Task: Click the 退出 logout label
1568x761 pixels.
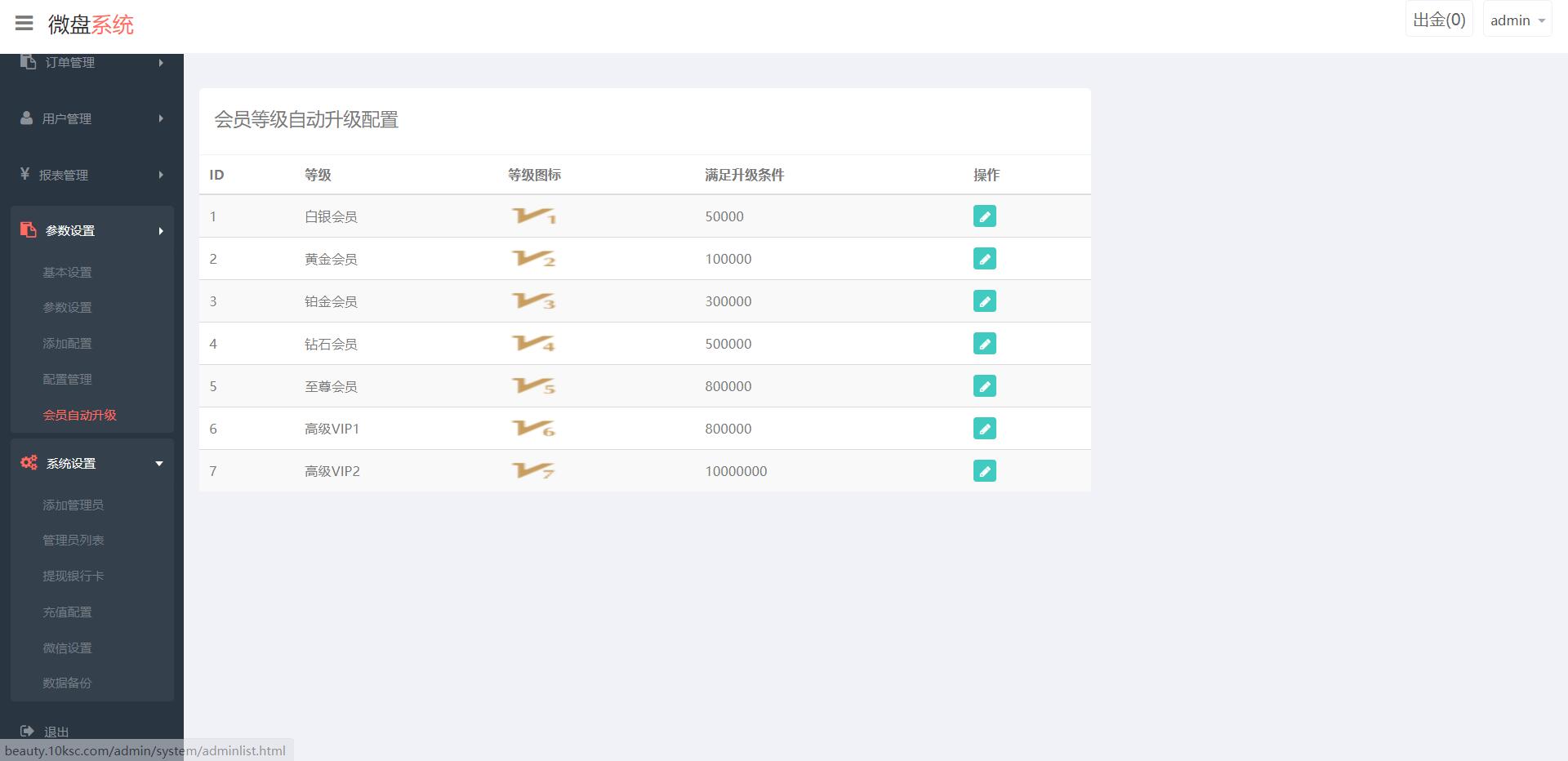Action: coord(56,732)
